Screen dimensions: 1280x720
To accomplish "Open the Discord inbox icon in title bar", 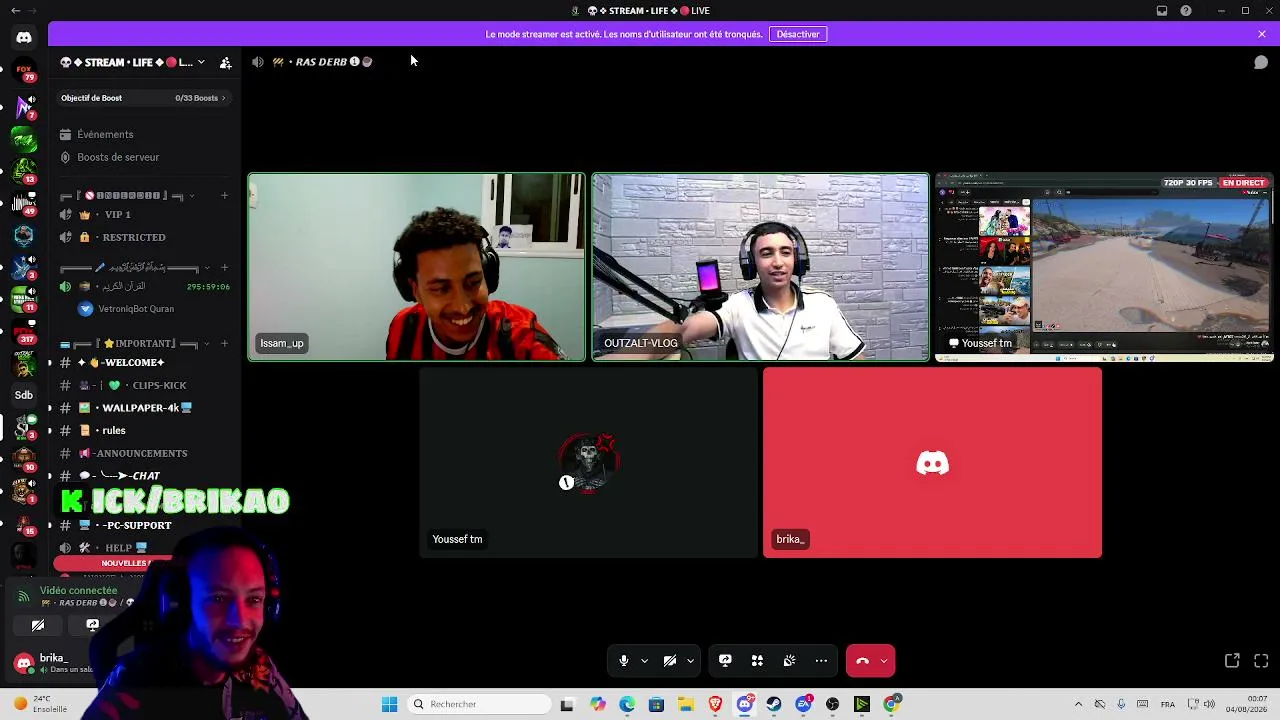I will coord(1162,11).
